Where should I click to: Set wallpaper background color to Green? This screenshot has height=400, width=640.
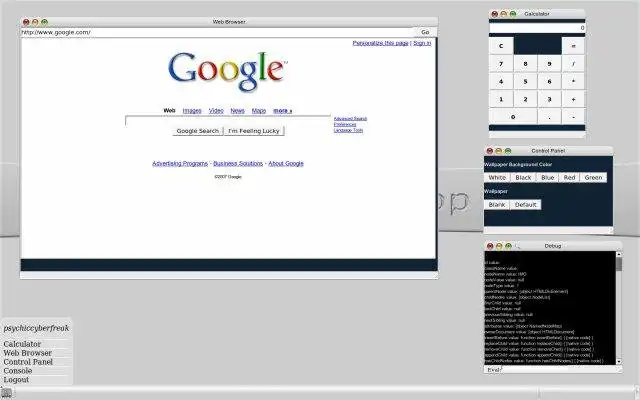[593, 178]
